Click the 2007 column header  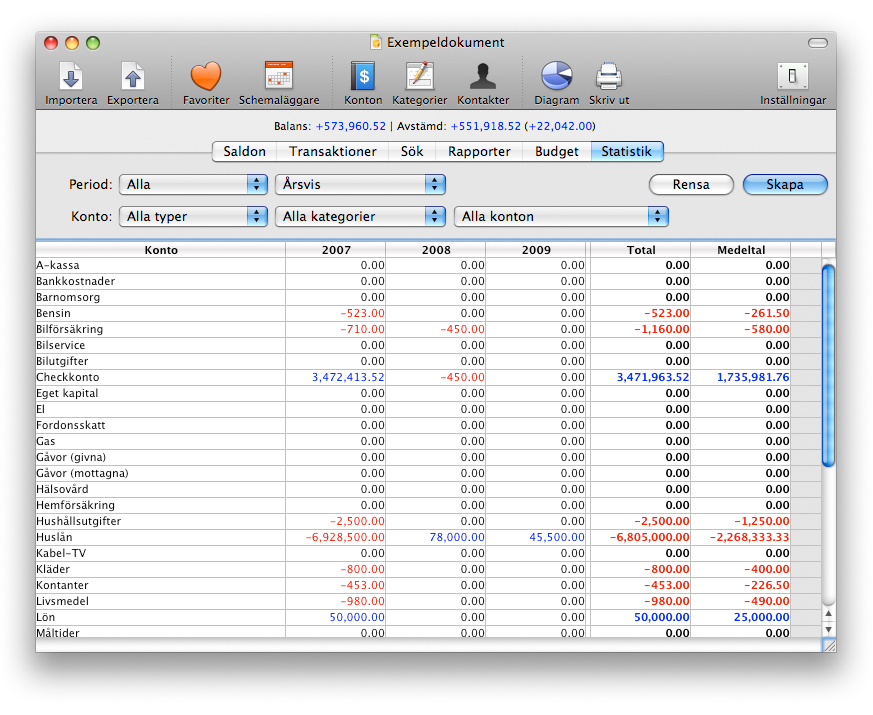[336, 250]
